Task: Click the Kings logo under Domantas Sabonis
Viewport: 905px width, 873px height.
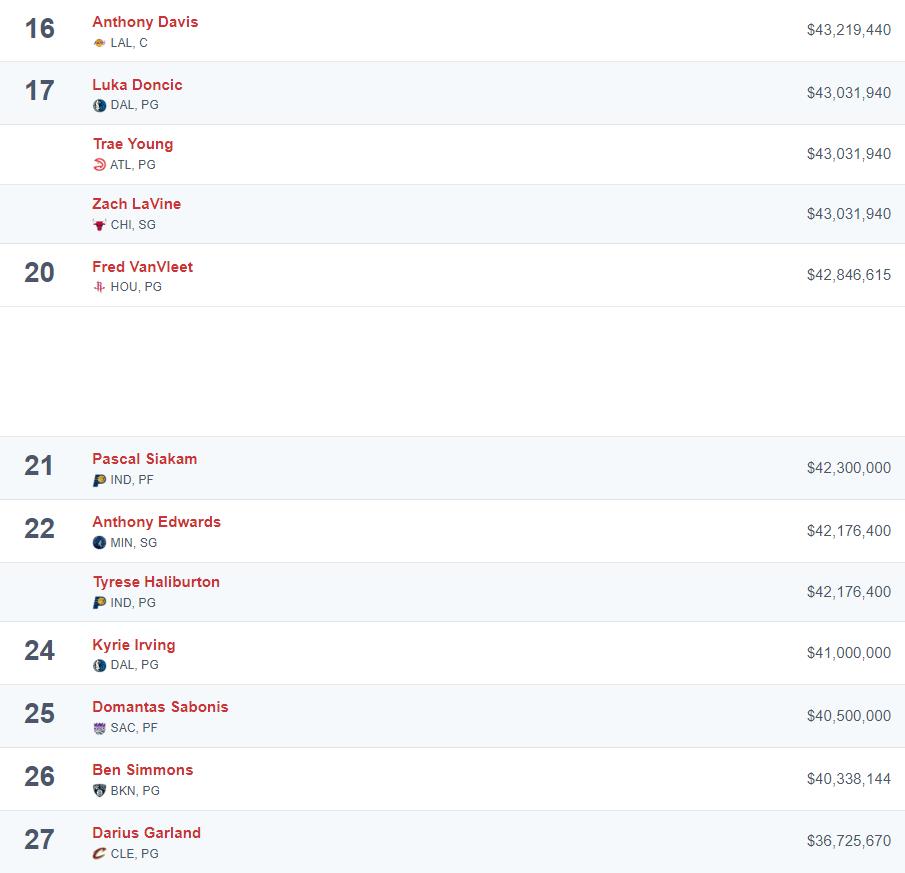Action: pyautogui.click(x=99, y=728)
